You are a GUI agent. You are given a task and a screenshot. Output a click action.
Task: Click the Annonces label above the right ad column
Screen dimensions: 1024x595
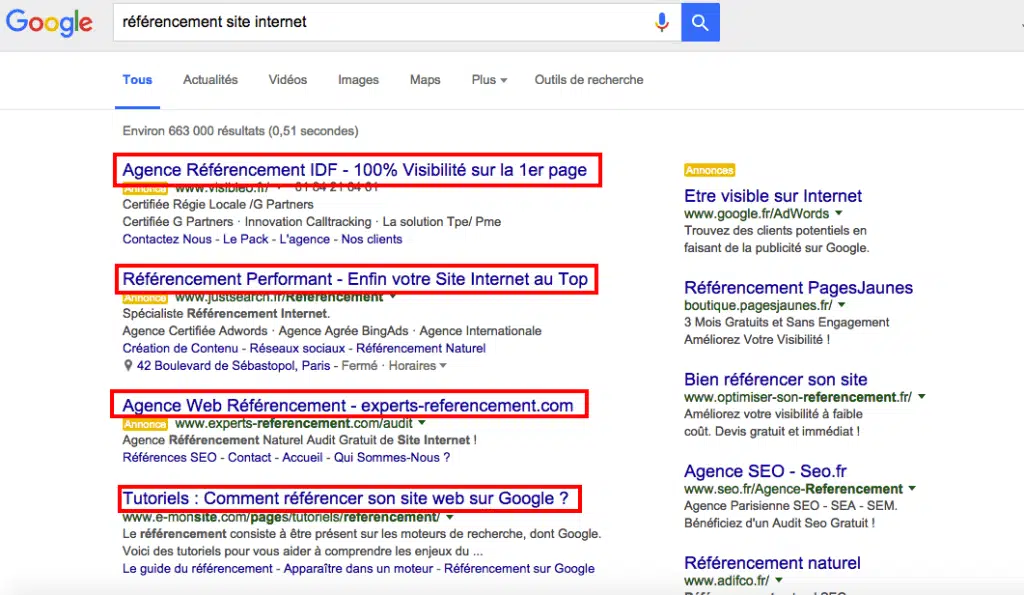[x=709, y=170]
